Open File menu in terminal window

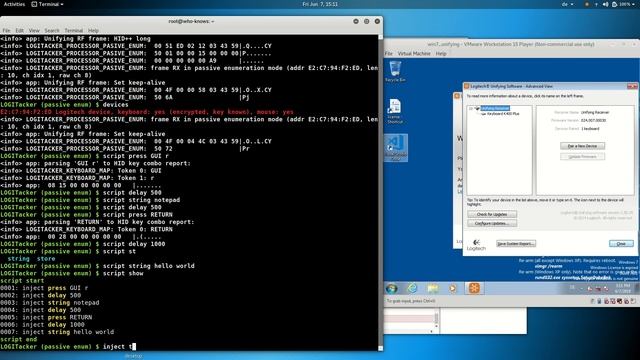point(7,30)
